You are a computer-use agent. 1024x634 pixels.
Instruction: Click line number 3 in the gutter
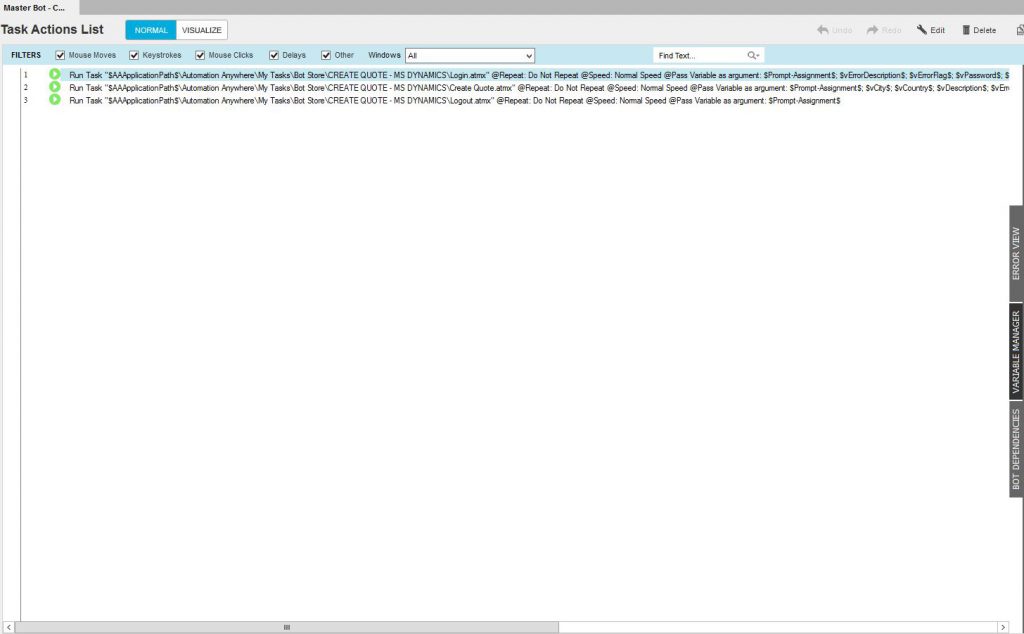click(26, 101)
